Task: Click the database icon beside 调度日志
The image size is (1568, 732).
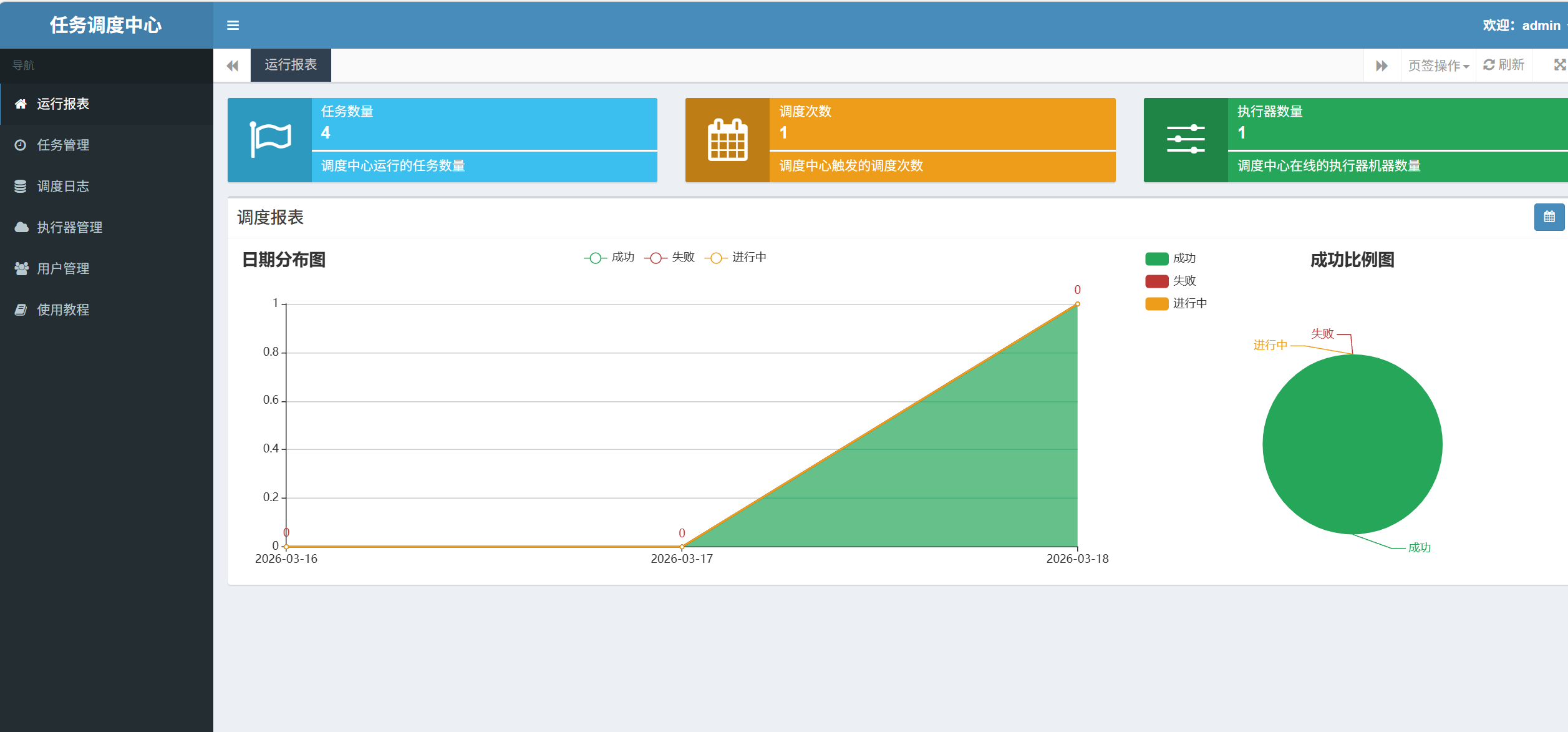Action: [x=21, y=186]
